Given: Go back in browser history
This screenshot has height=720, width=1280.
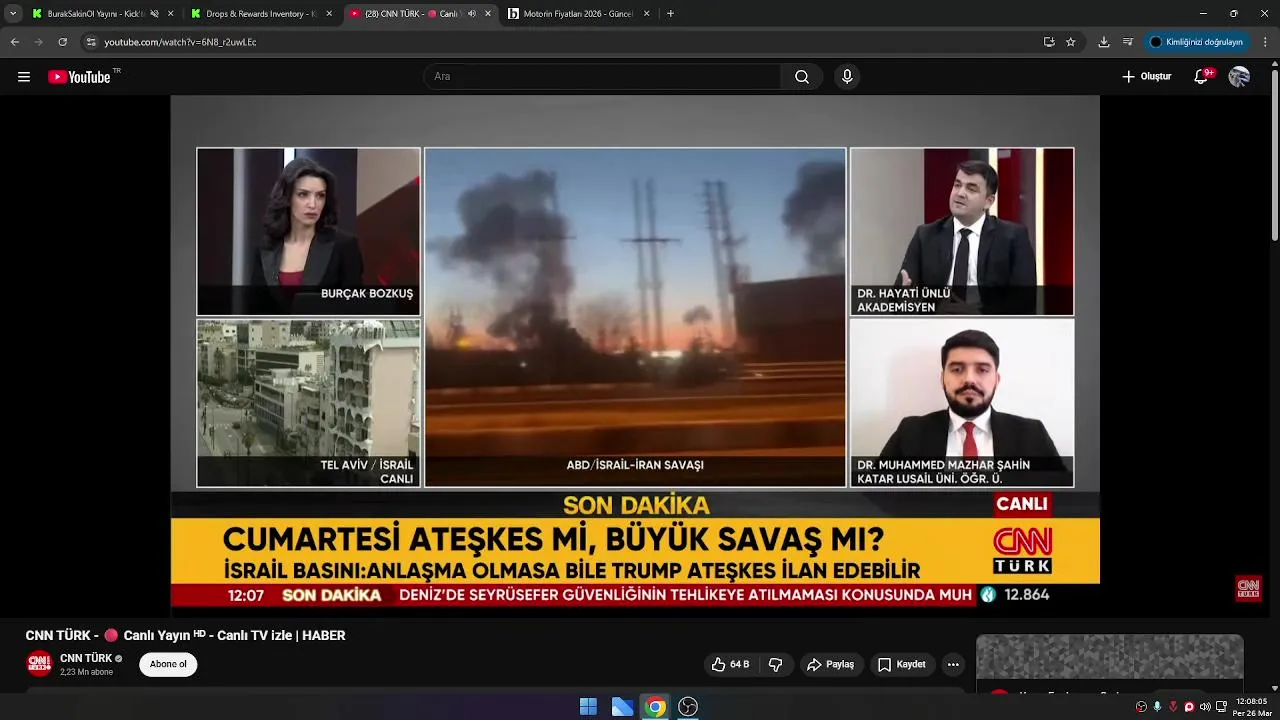Looking at the screenshot, I should pyautogui.click(x=15, y=42).
